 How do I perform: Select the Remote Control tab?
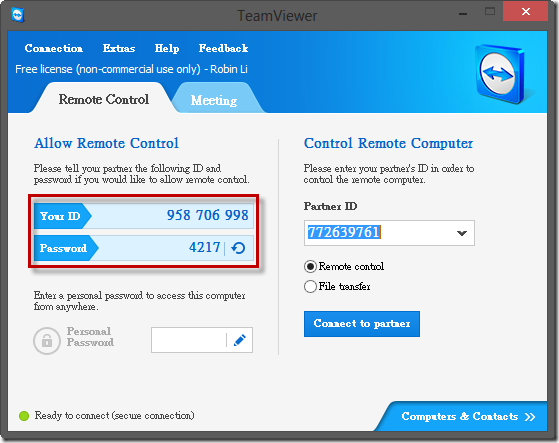pyautogui.click(x=103, y=99)
